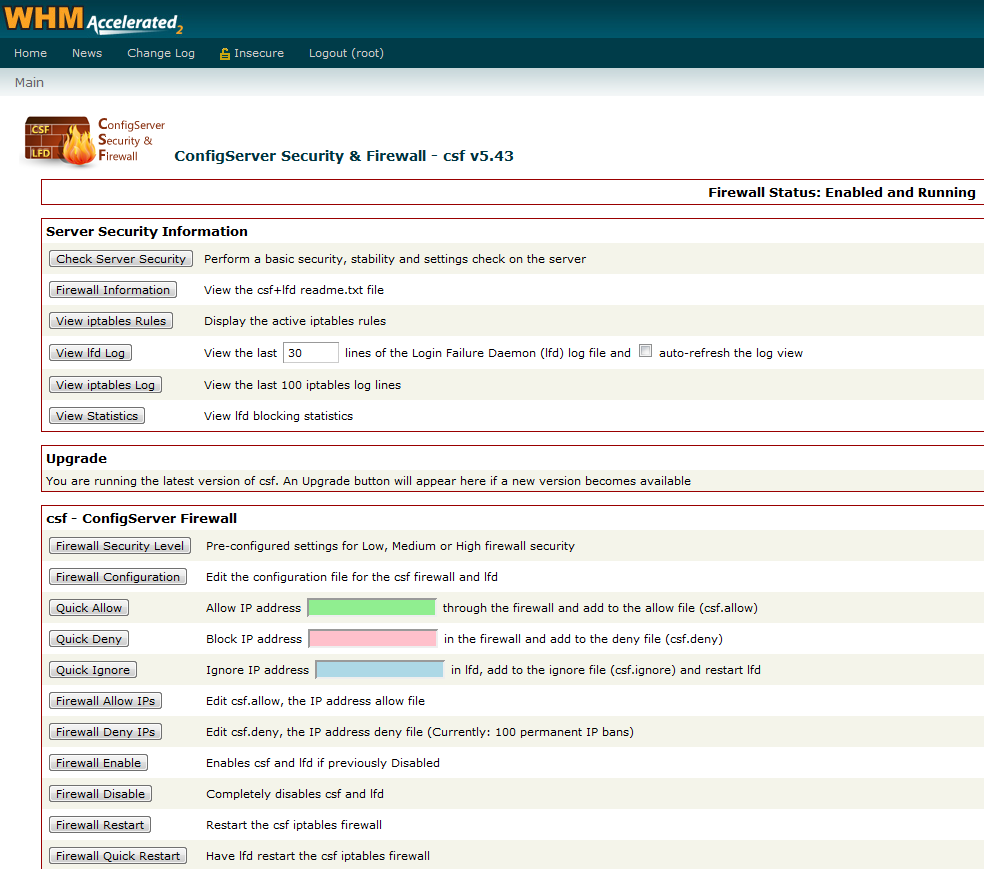
Task: Click the green Allow IP address field
Action: tap(372, 607)
